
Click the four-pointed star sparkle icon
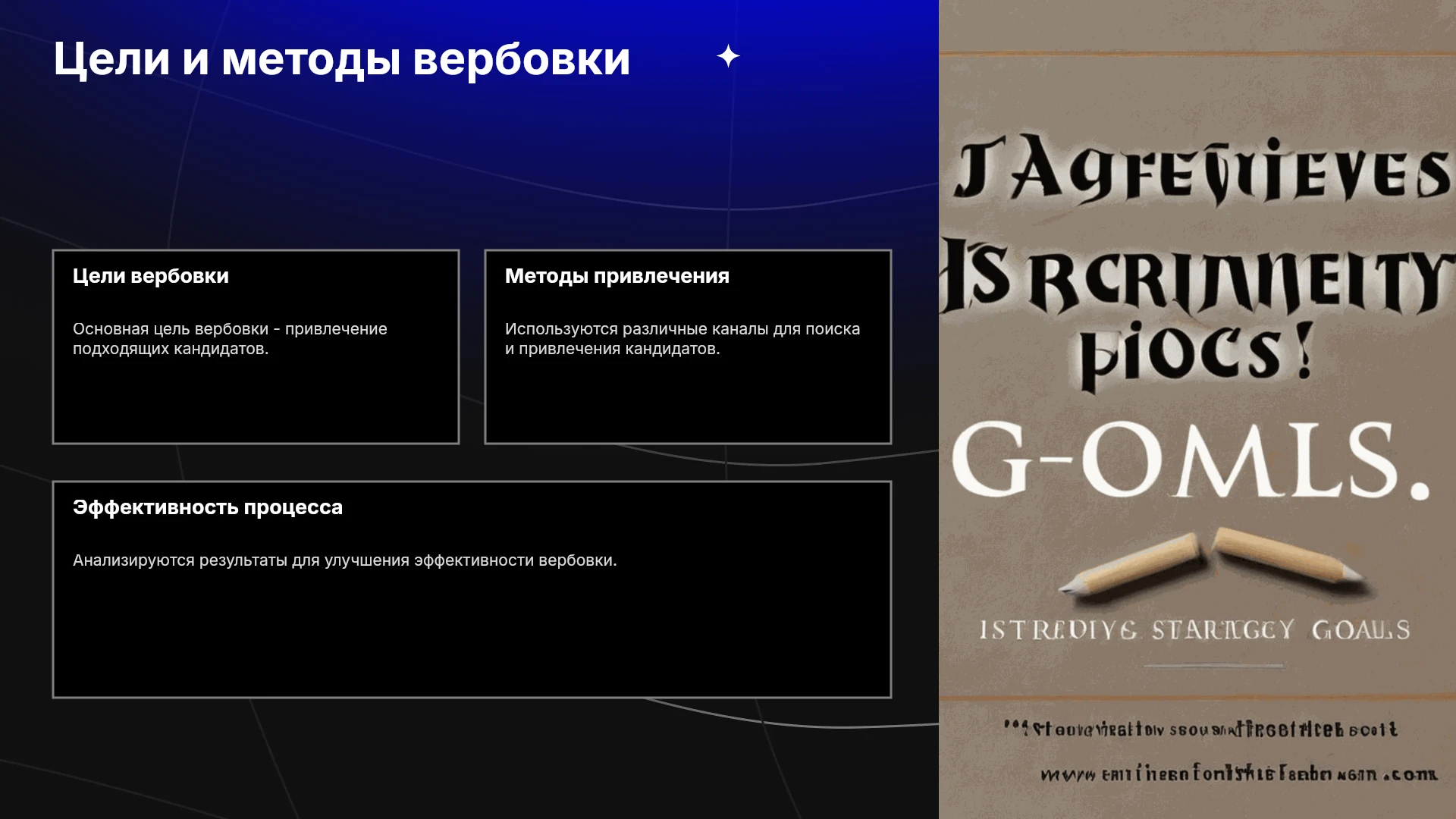[728, 56]
